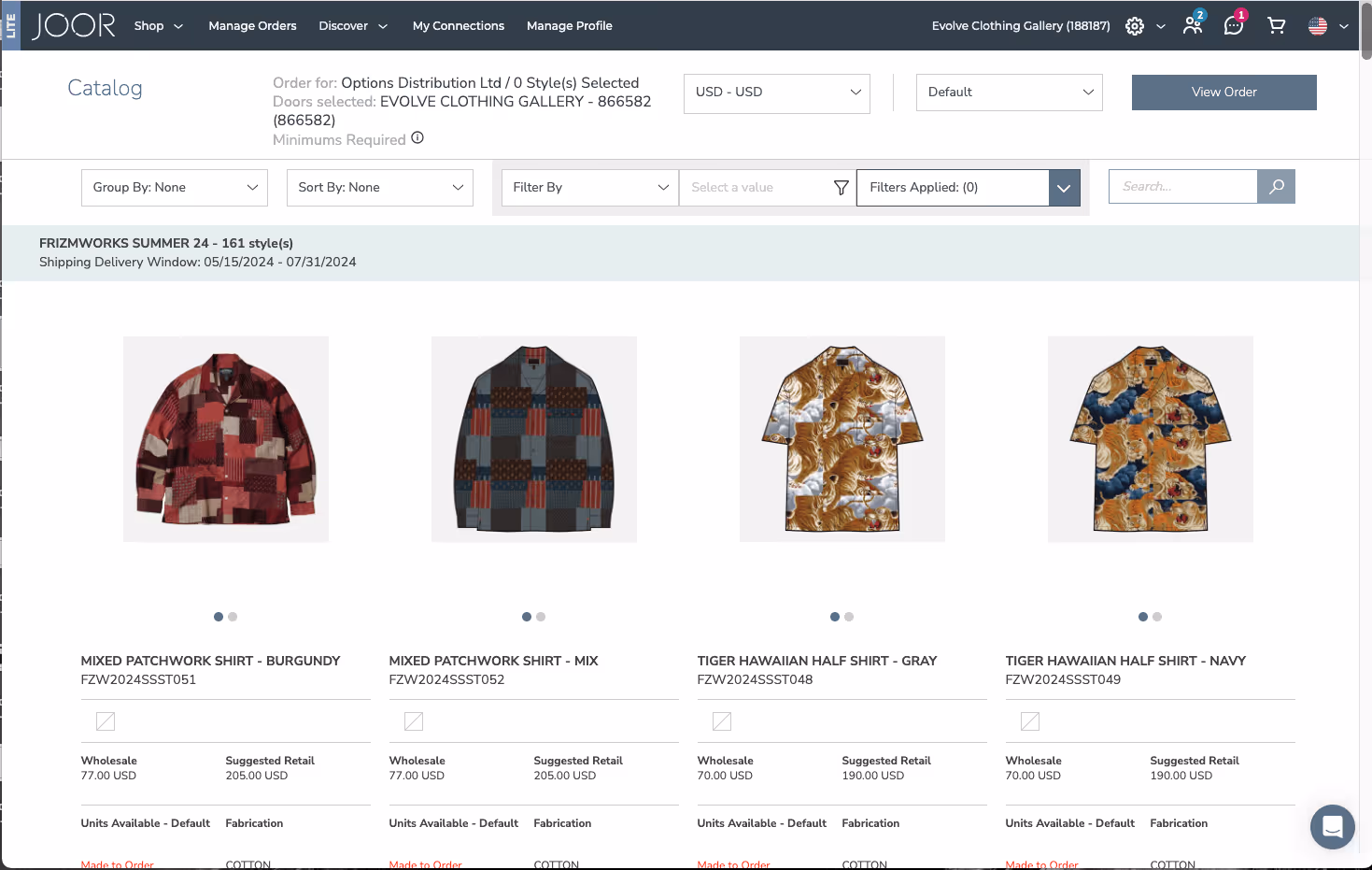Screen dimensions: 1372x870
Task: Go to My Connections
Action: click(x=459, y=26)
